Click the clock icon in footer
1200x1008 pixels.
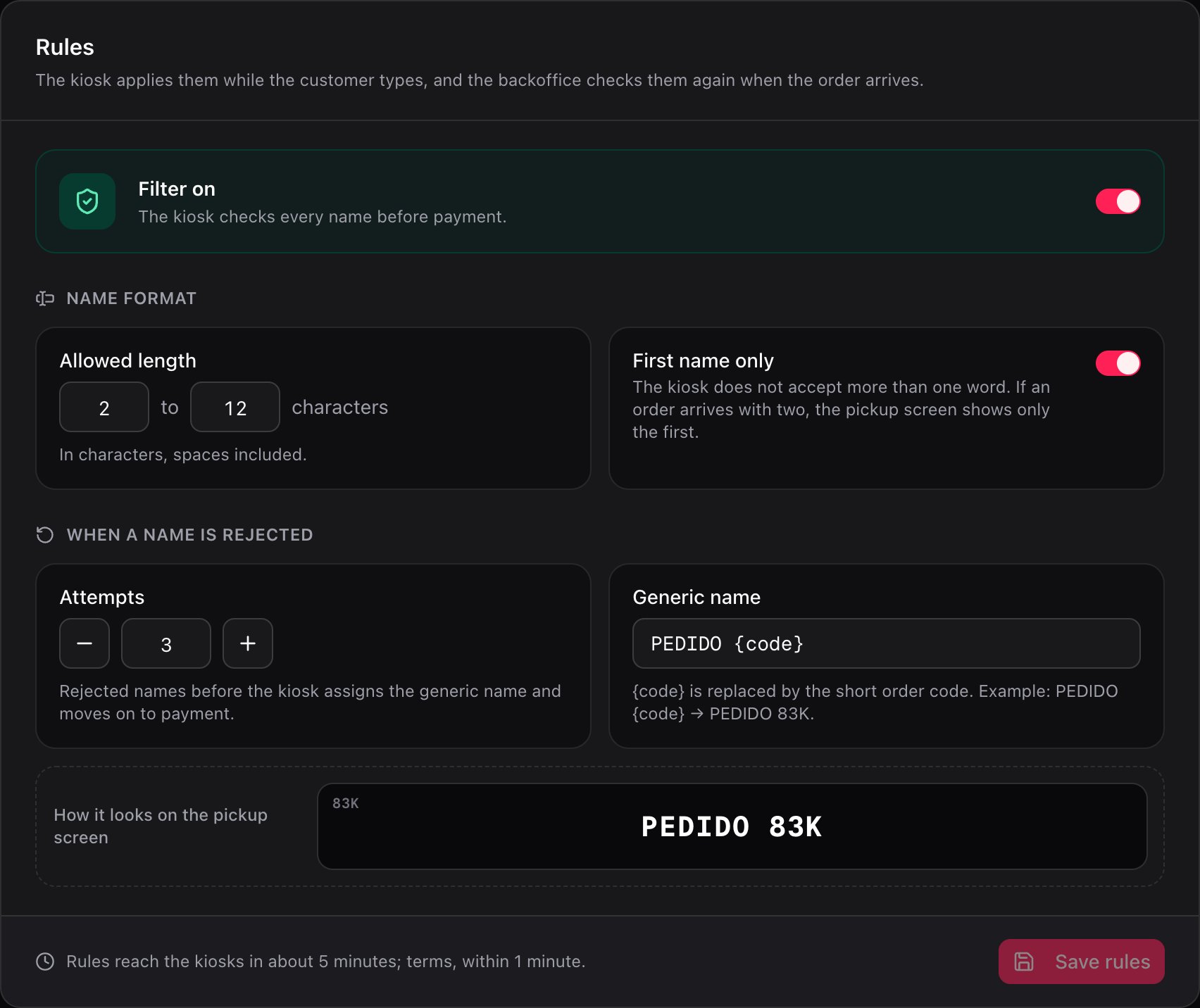click(x=45, y=962)
